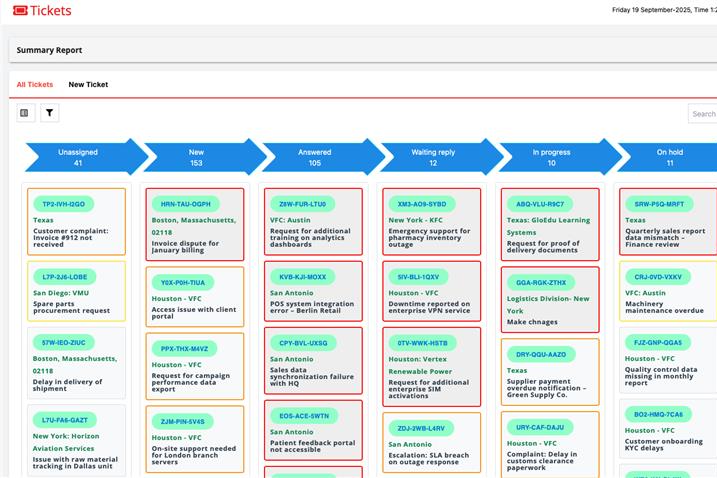Click the On hold stage header
This screenshot has height=478, width=717.
coord(669,157)
